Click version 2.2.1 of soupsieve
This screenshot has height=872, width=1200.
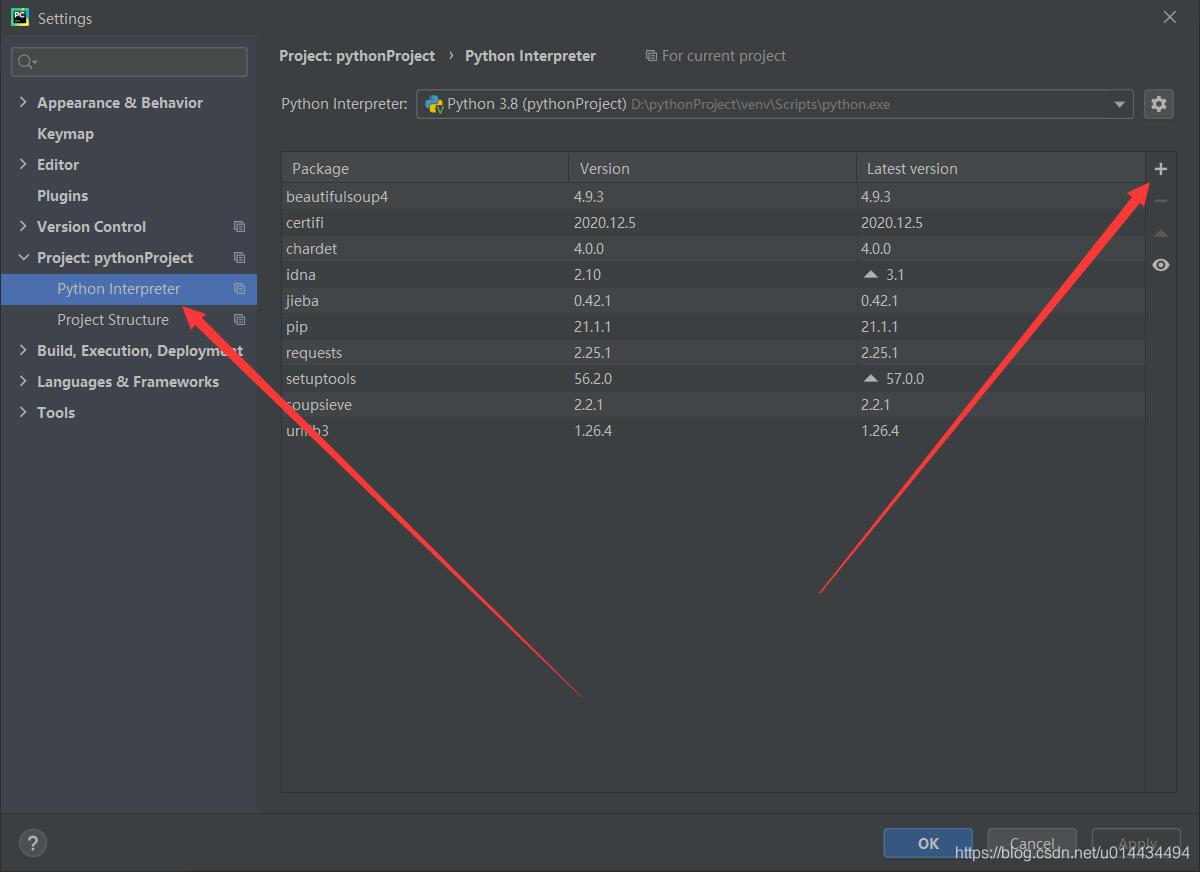(x=588, y=404)
